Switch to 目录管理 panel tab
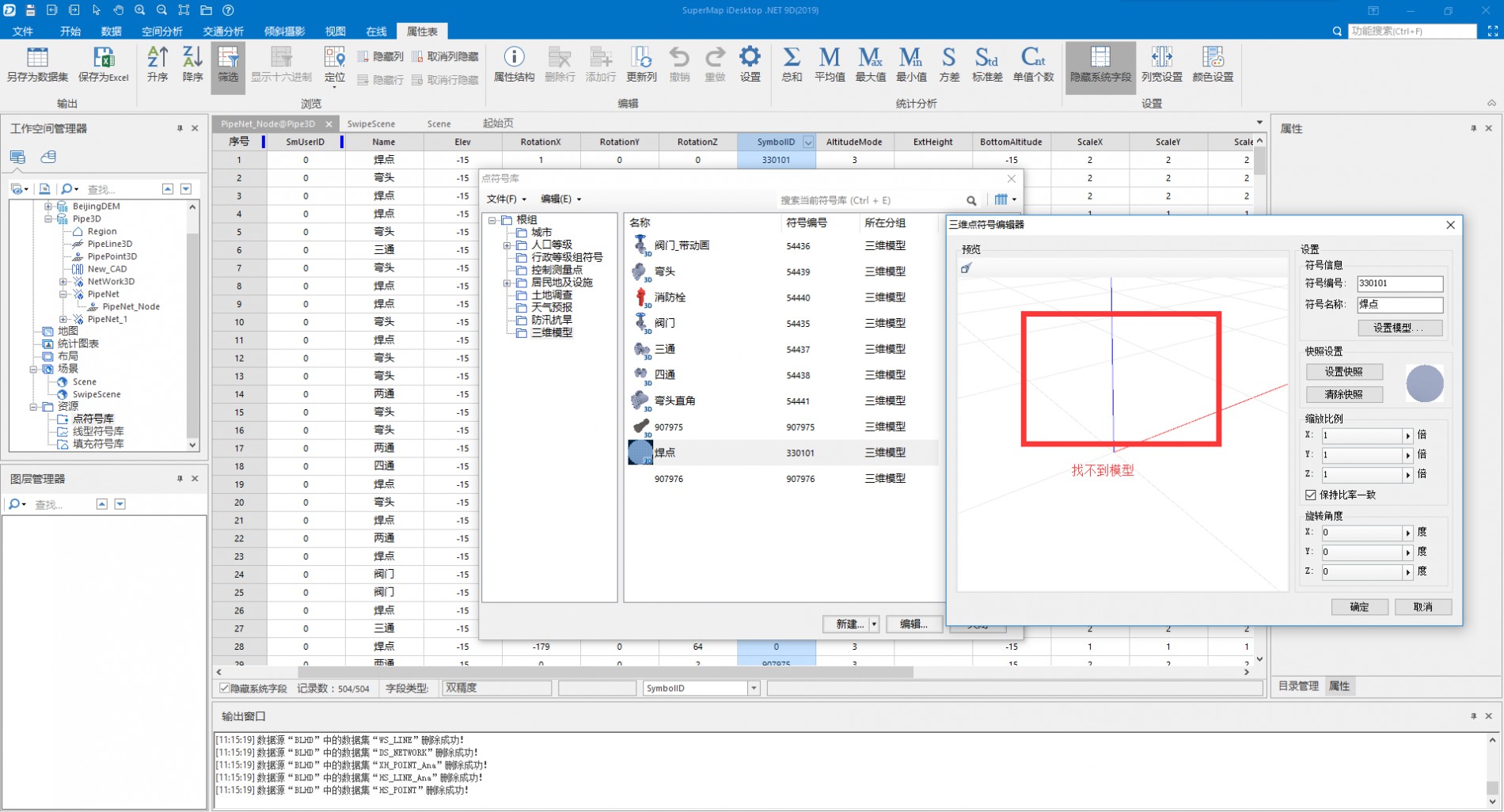Screen dimensions: 1504x812 point(1298,686)
